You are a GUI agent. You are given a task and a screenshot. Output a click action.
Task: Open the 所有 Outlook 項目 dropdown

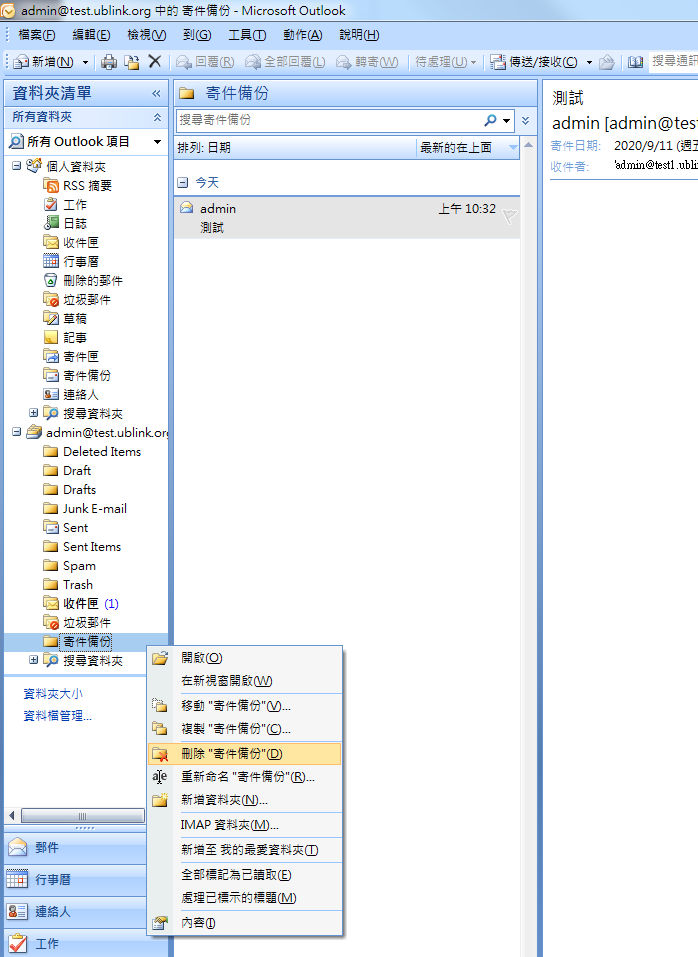coord(157,142)
